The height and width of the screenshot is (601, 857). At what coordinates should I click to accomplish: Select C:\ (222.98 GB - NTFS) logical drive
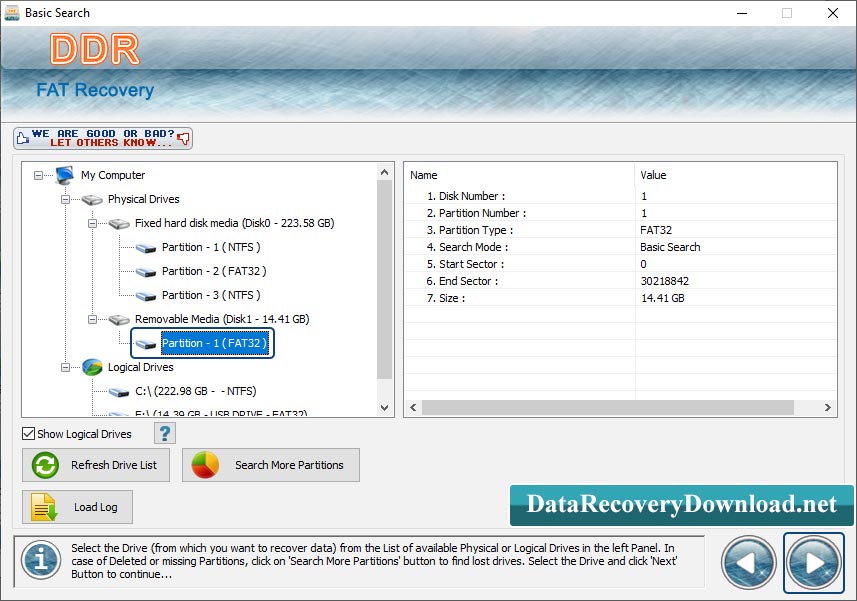pos(196,391)
